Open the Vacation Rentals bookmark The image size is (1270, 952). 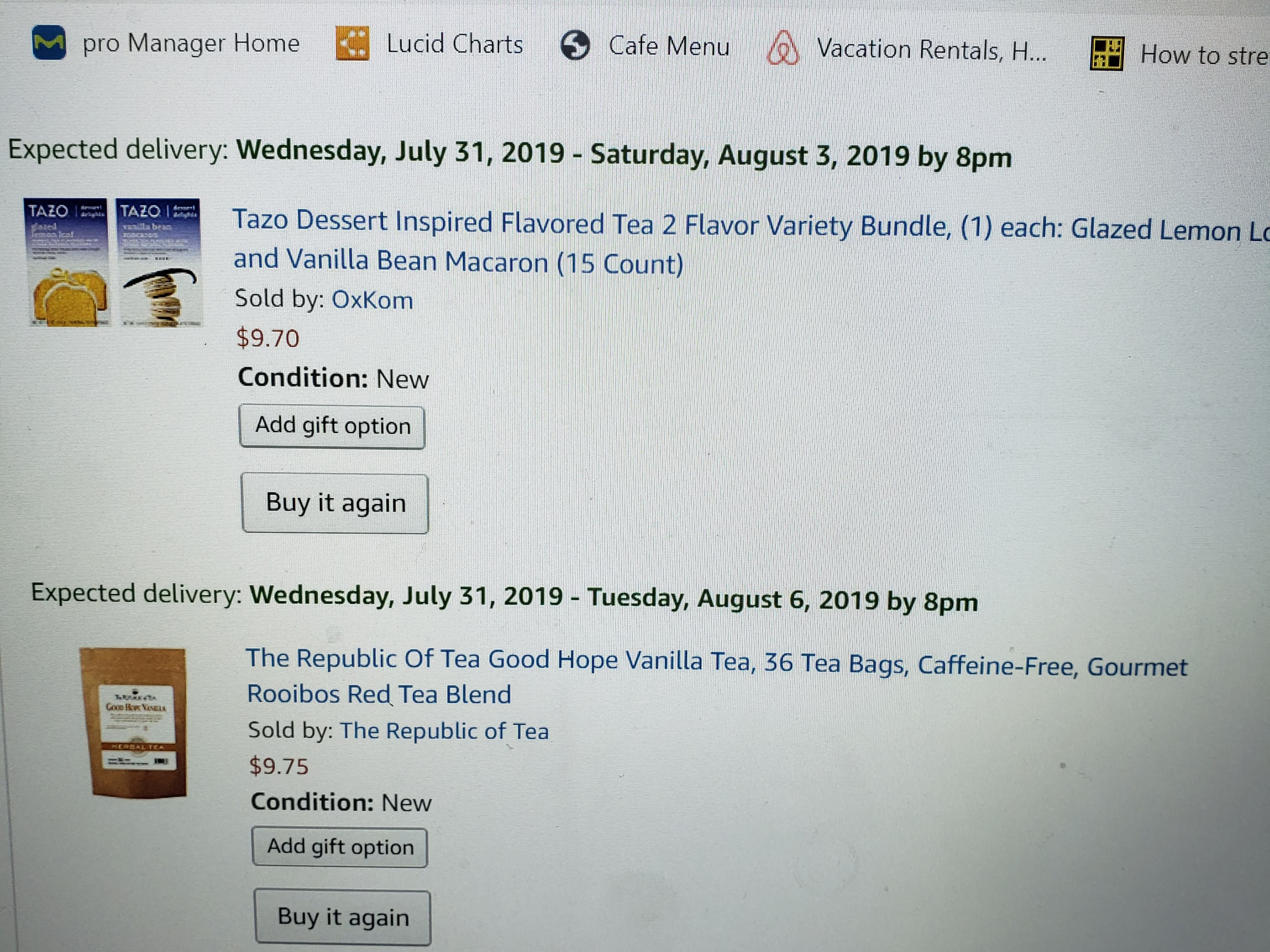931,50
